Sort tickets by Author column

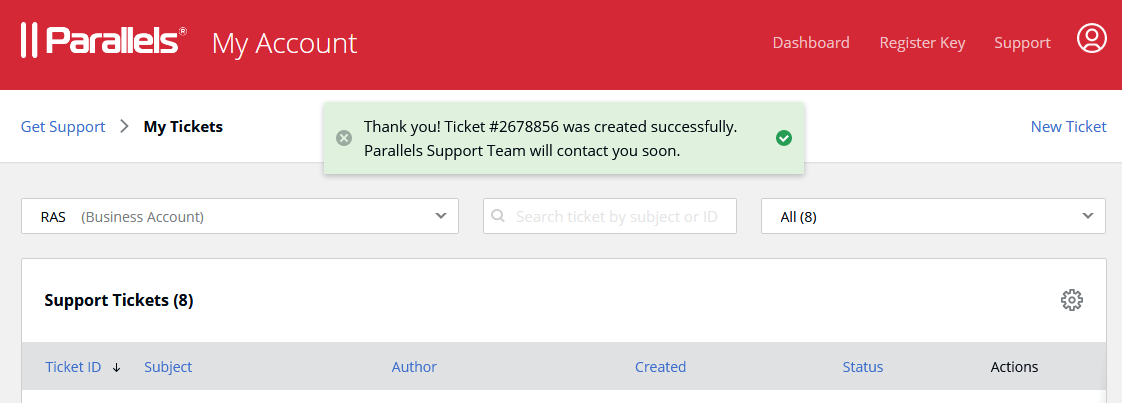pos(414,366)
